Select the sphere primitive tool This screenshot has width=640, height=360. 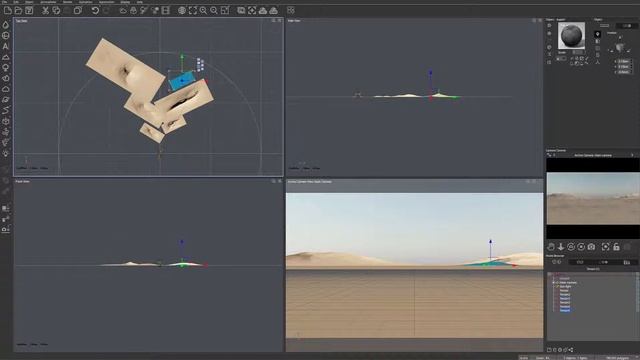click(6, 36)
